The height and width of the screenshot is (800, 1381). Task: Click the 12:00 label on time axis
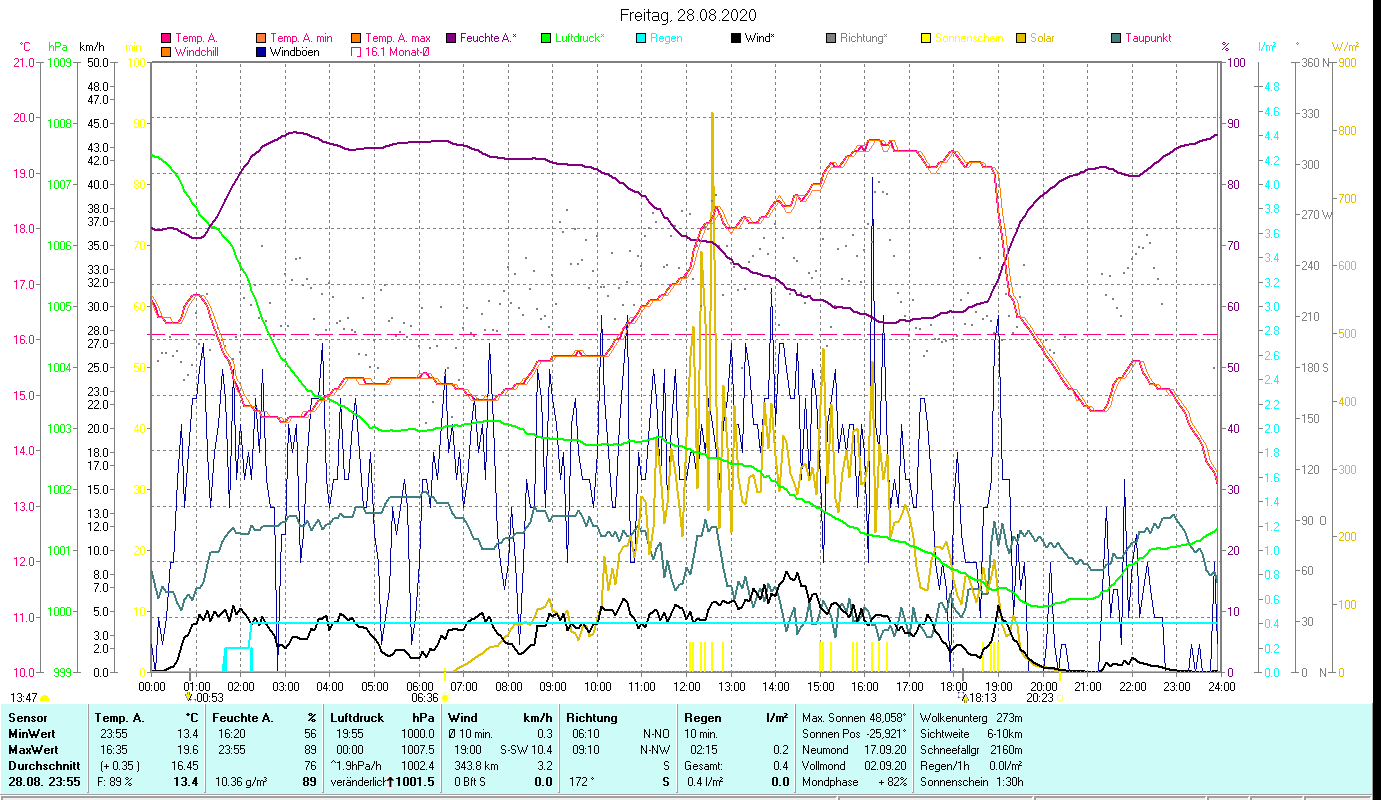(x=688, y=687)
